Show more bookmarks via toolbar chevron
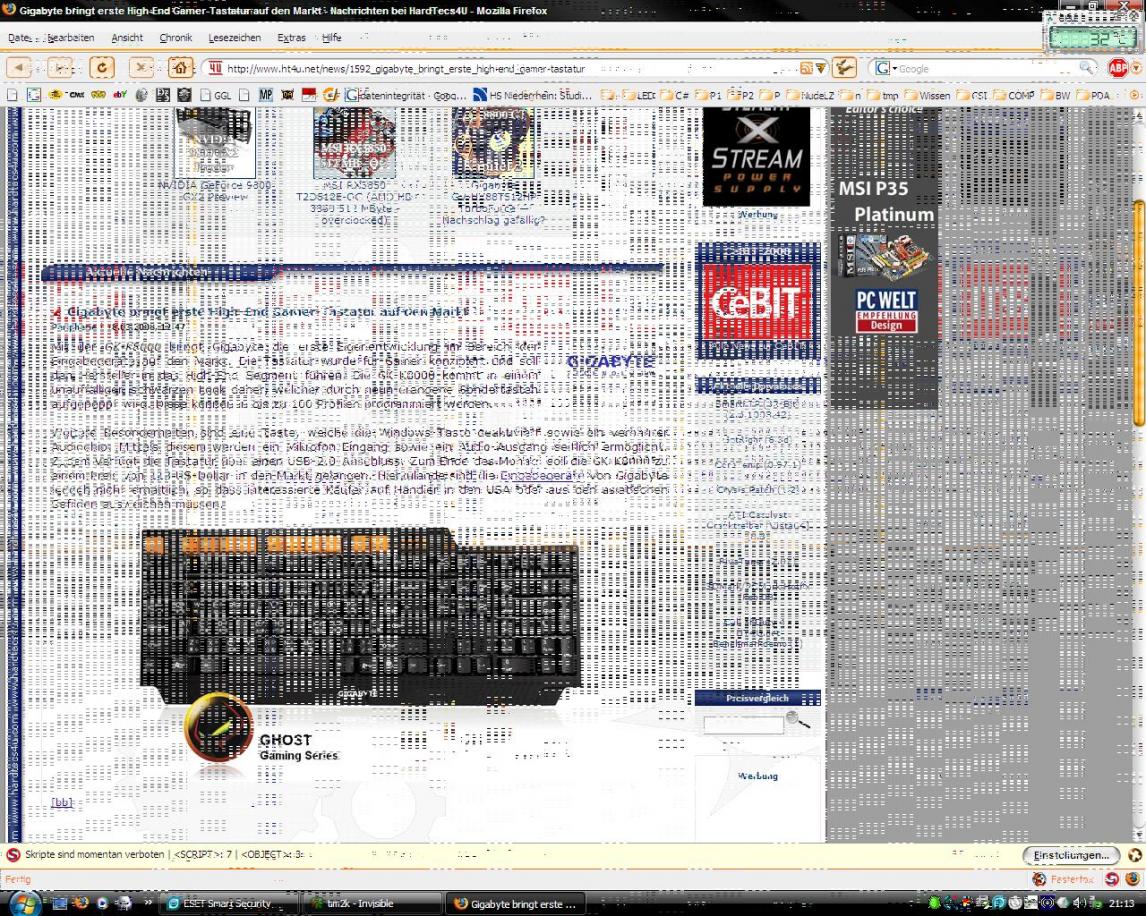This screenshot has height=916, width=1146. (1134, 95)
